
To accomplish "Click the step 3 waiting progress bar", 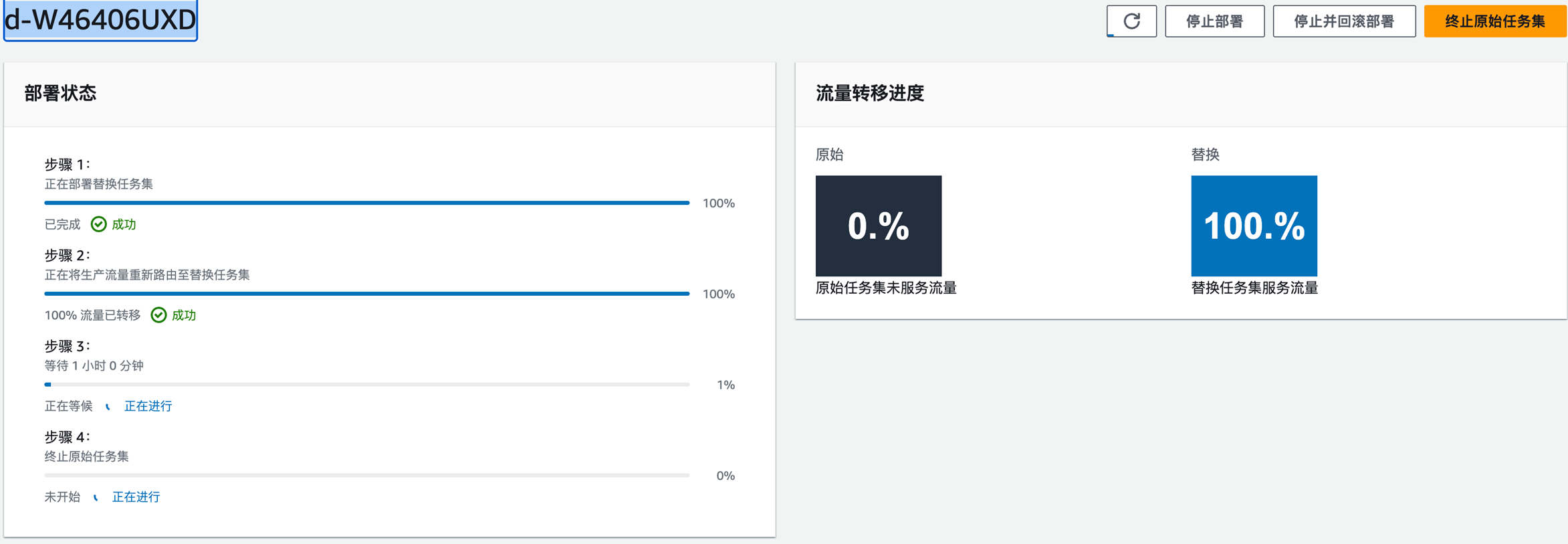I will click(366, 385).
